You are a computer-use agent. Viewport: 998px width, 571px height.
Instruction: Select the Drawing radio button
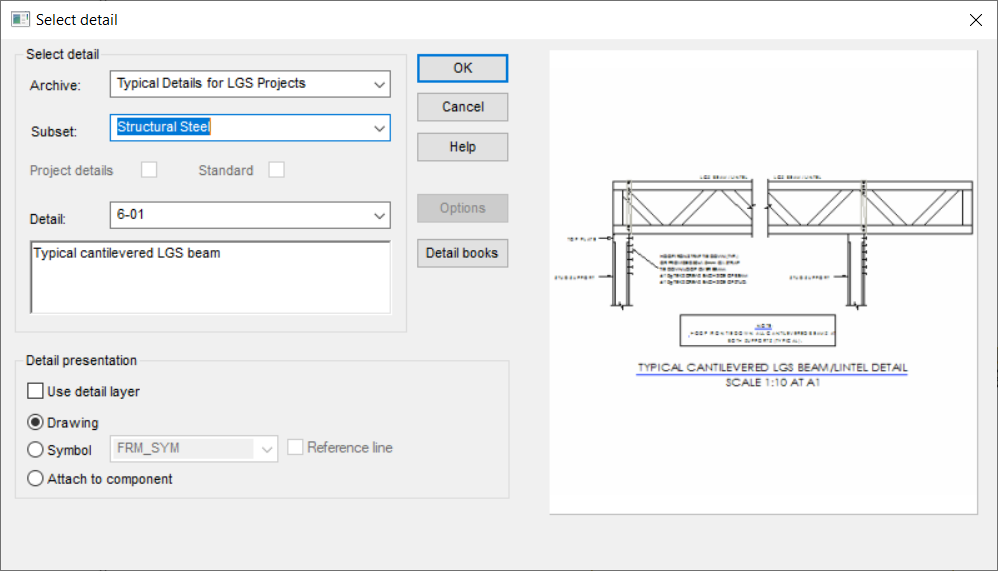[36, 422]
